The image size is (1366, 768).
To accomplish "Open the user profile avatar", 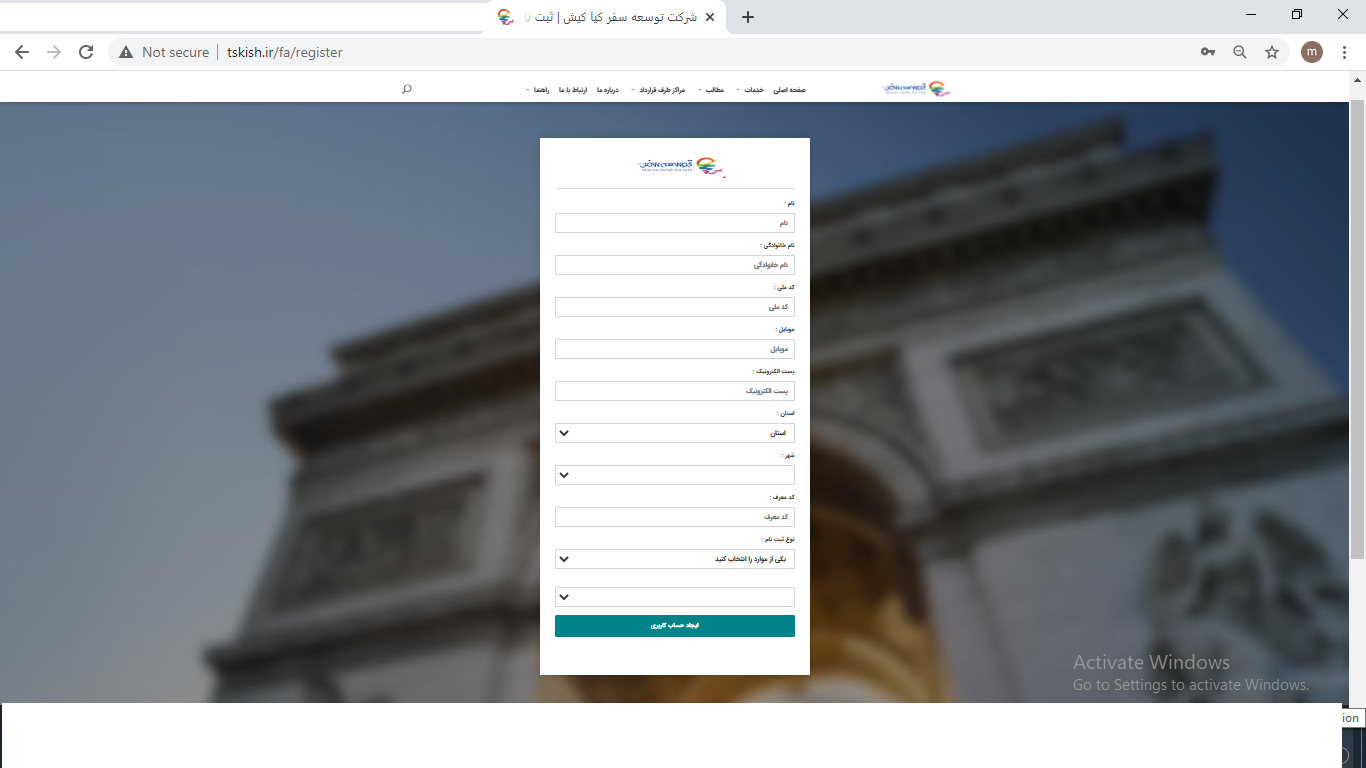I will [x=1311, y=52].
